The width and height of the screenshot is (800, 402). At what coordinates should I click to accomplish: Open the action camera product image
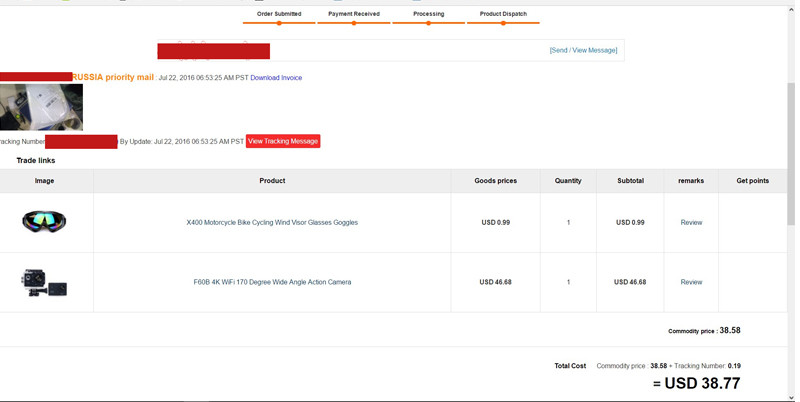pos(44,282)
